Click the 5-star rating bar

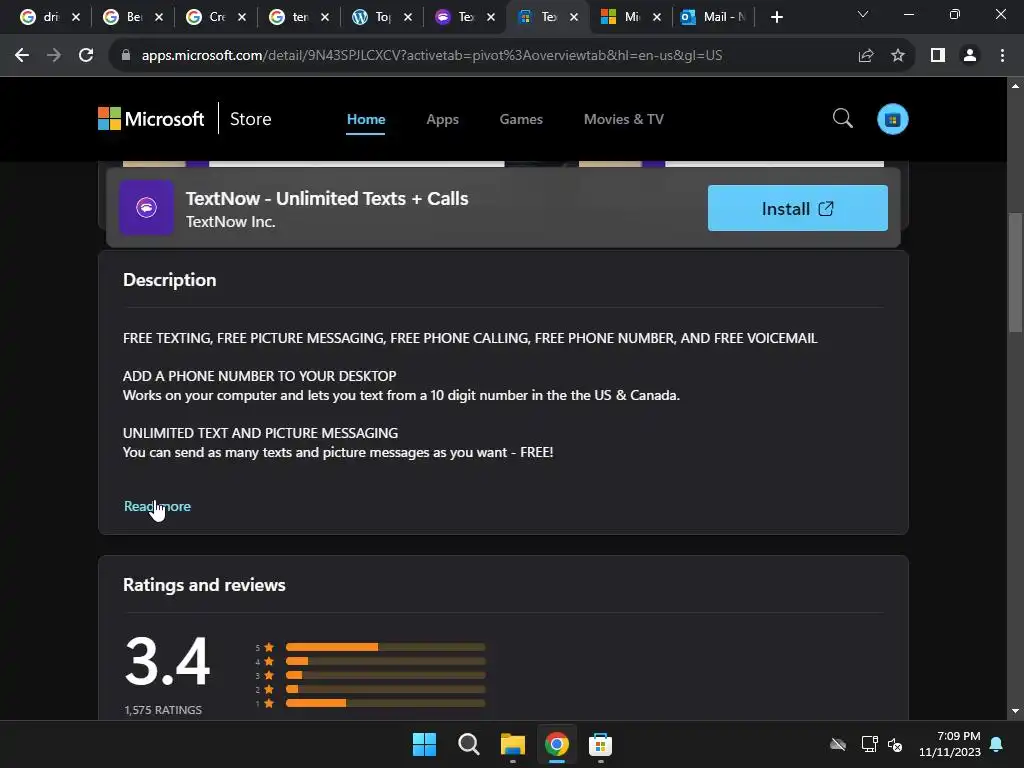pyautogui.click(x=385, y=647)
